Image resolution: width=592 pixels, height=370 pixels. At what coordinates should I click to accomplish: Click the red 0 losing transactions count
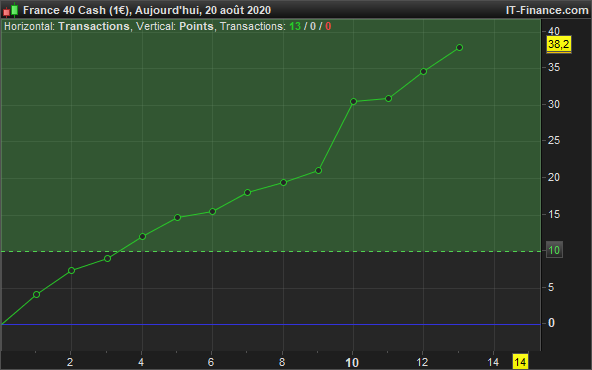coord(328,26)
